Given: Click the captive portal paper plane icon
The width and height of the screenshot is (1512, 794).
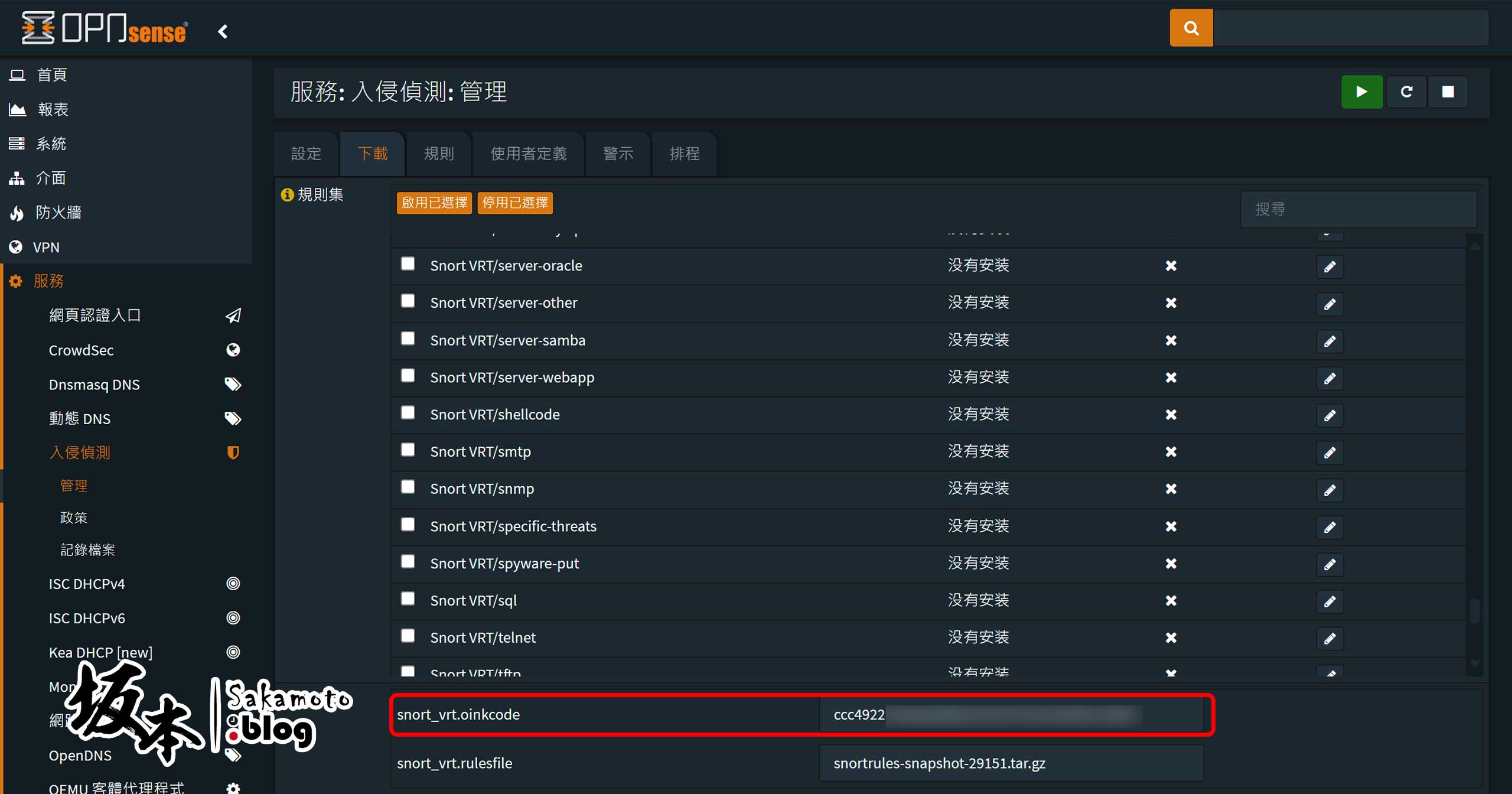Looking at the screenshot, I should point(233,315).
